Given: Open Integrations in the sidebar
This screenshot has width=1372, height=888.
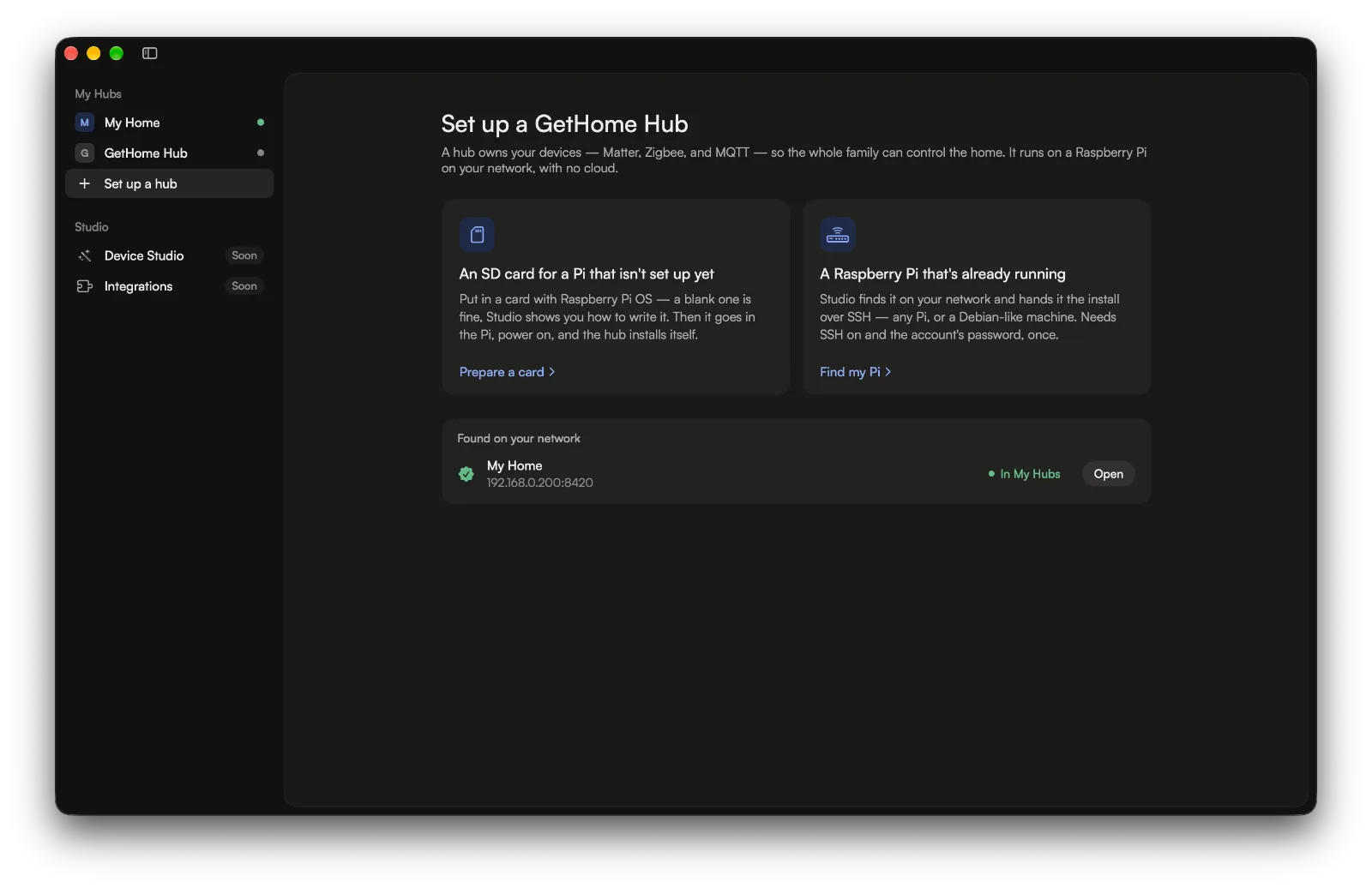Looking at the screenshot, I should 170,286.
